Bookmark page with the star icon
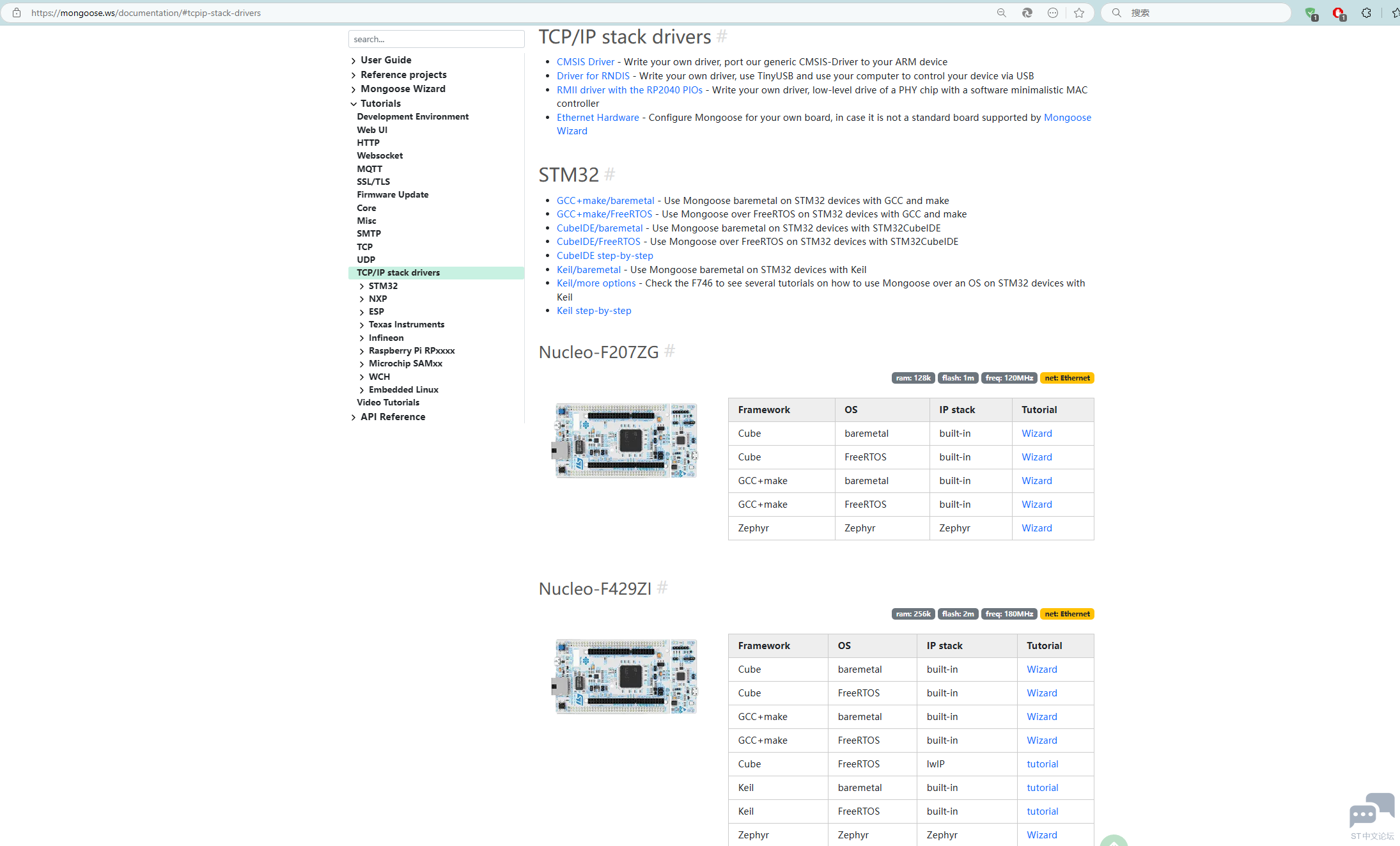This screenshot has width=1400, height=846. pos(1079,13)
